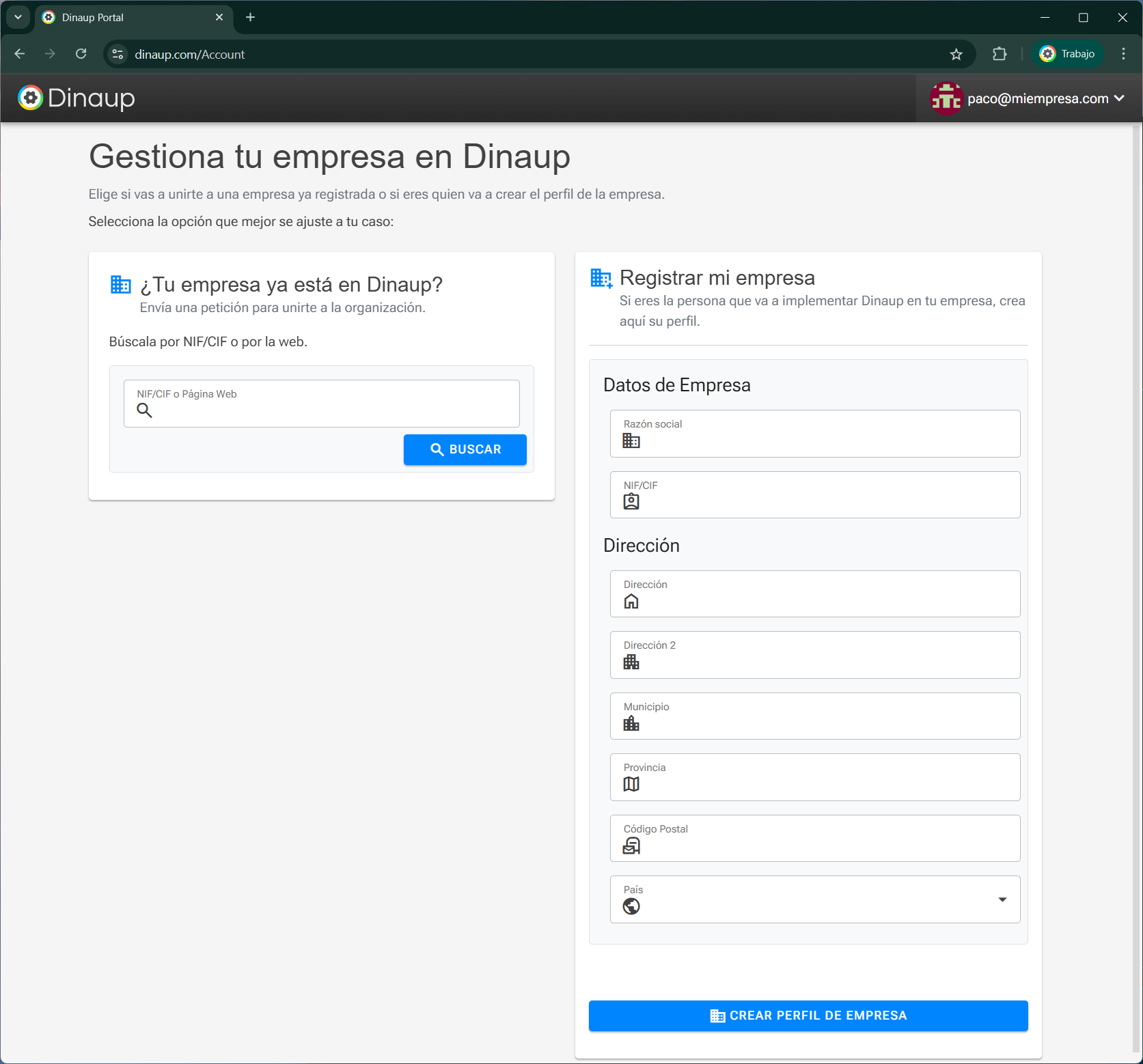Click the site information icon in address bar
This screenshot has width=1143, height=1064.
[x=118, y=54]
